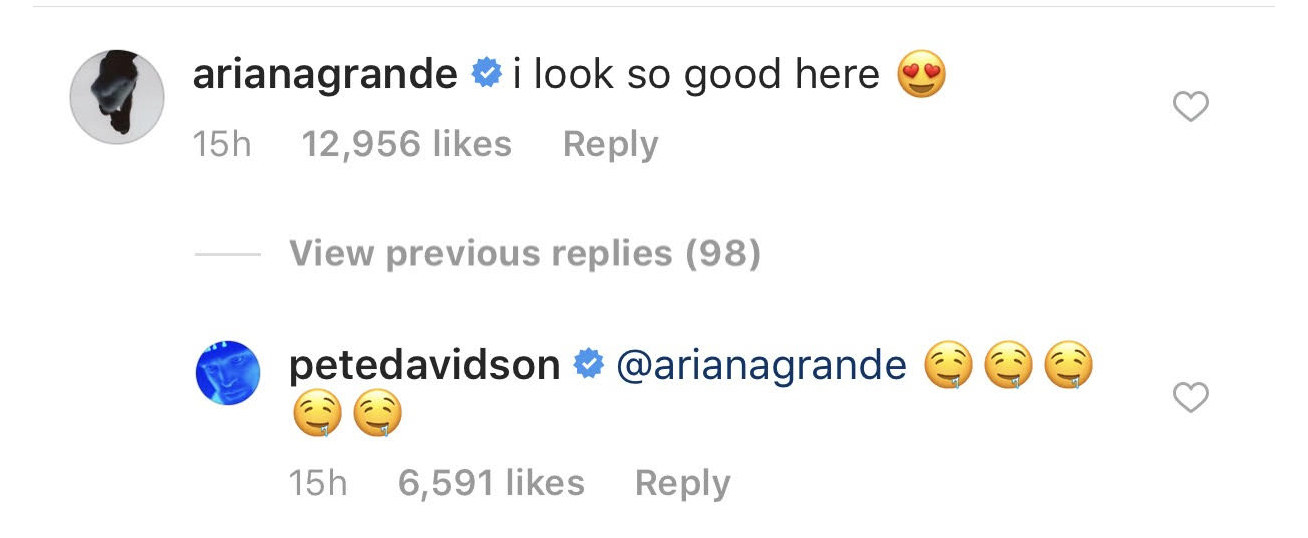The width and height of the screenshot is (1308, 538).
Task: Tap the last drooling emoji on second line
Action: (378, 415)
